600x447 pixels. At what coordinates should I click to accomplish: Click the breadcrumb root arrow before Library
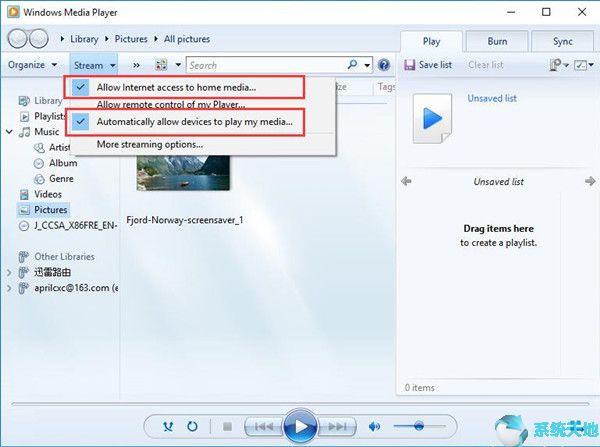point(62,39)
